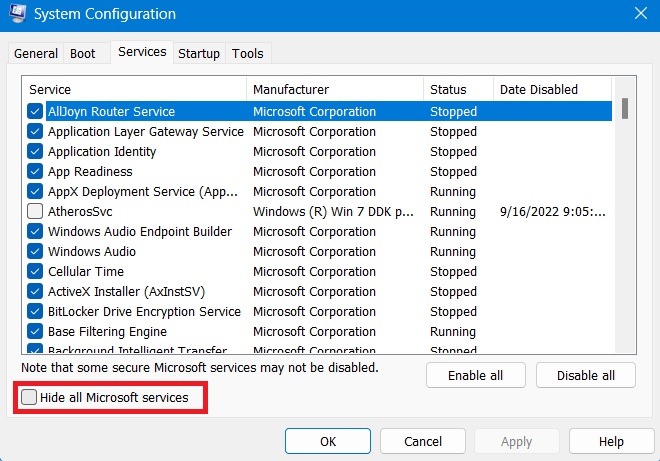Select the AtherosSvc row name
This screenshot has width=660, height=461.
pyautogui.click(x=80, y=211)
